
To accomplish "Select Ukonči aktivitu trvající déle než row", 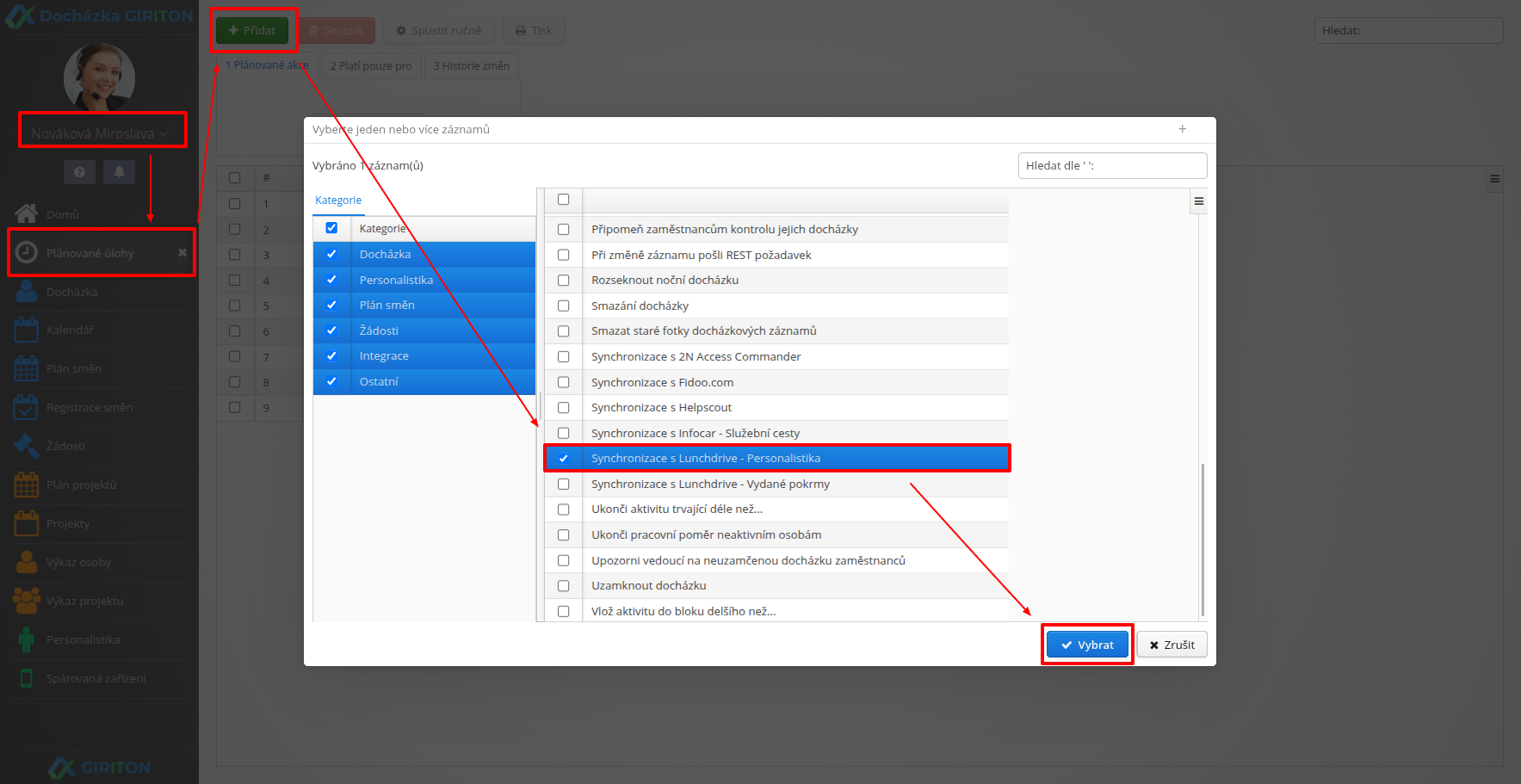I will coord(776,509).
